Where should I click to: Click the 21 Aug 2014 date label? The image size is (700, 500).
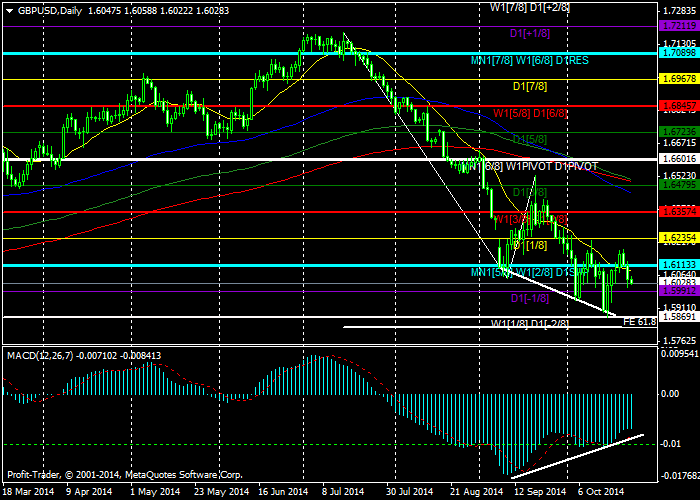click(475, 492)
